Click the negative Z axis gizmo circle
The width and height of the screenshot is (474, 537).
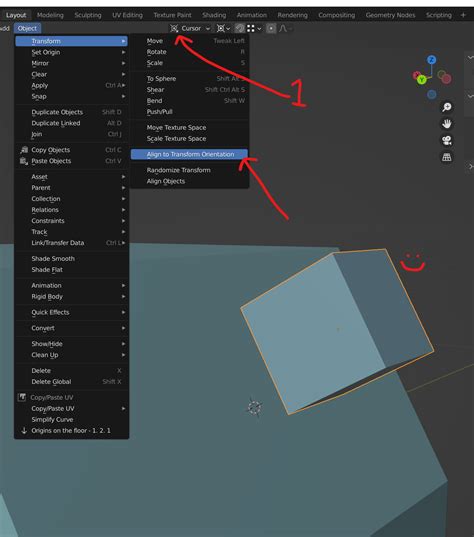pyautogui.click(x=432, y=94)
